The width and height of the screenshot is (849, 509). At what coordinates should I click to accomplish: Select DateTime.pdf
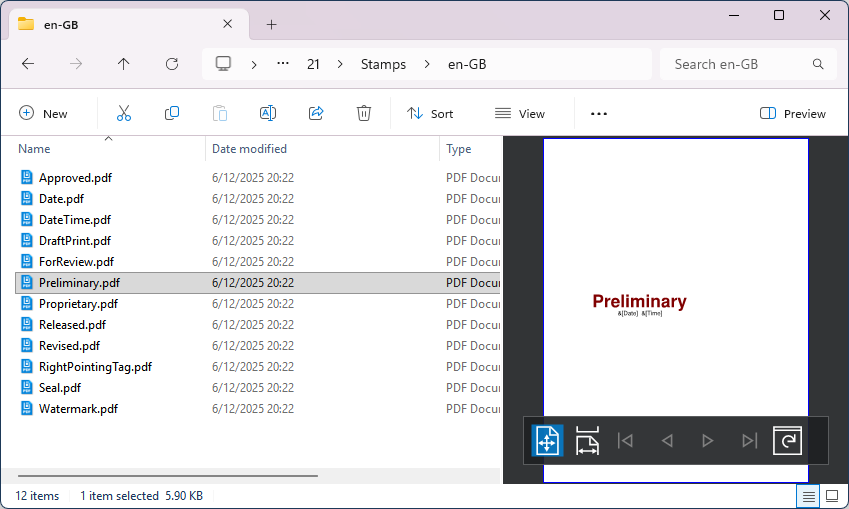click(x=258, y=220)
